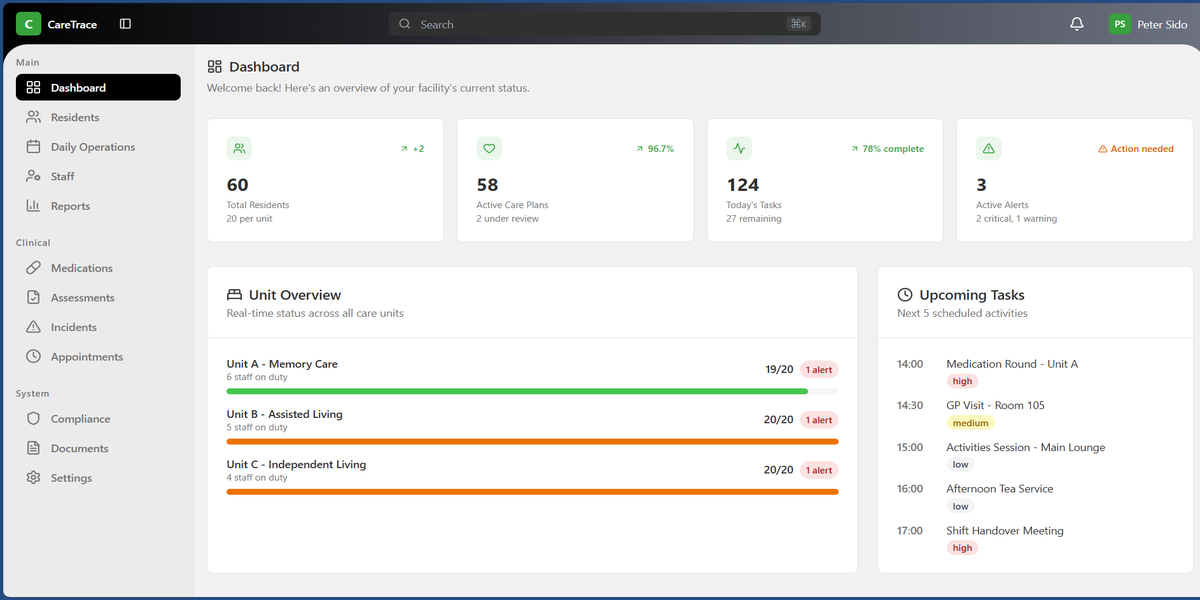Click the Unit B occupancy progress bar
The image size is (1200, 600).
point(532,441)
